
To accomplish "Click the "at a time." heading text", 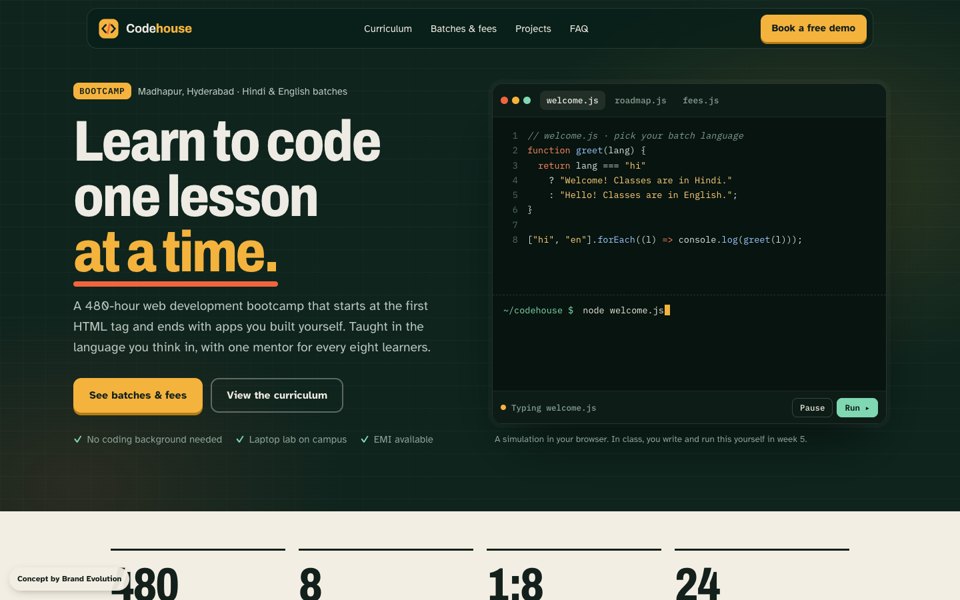I will click(175, 252).
